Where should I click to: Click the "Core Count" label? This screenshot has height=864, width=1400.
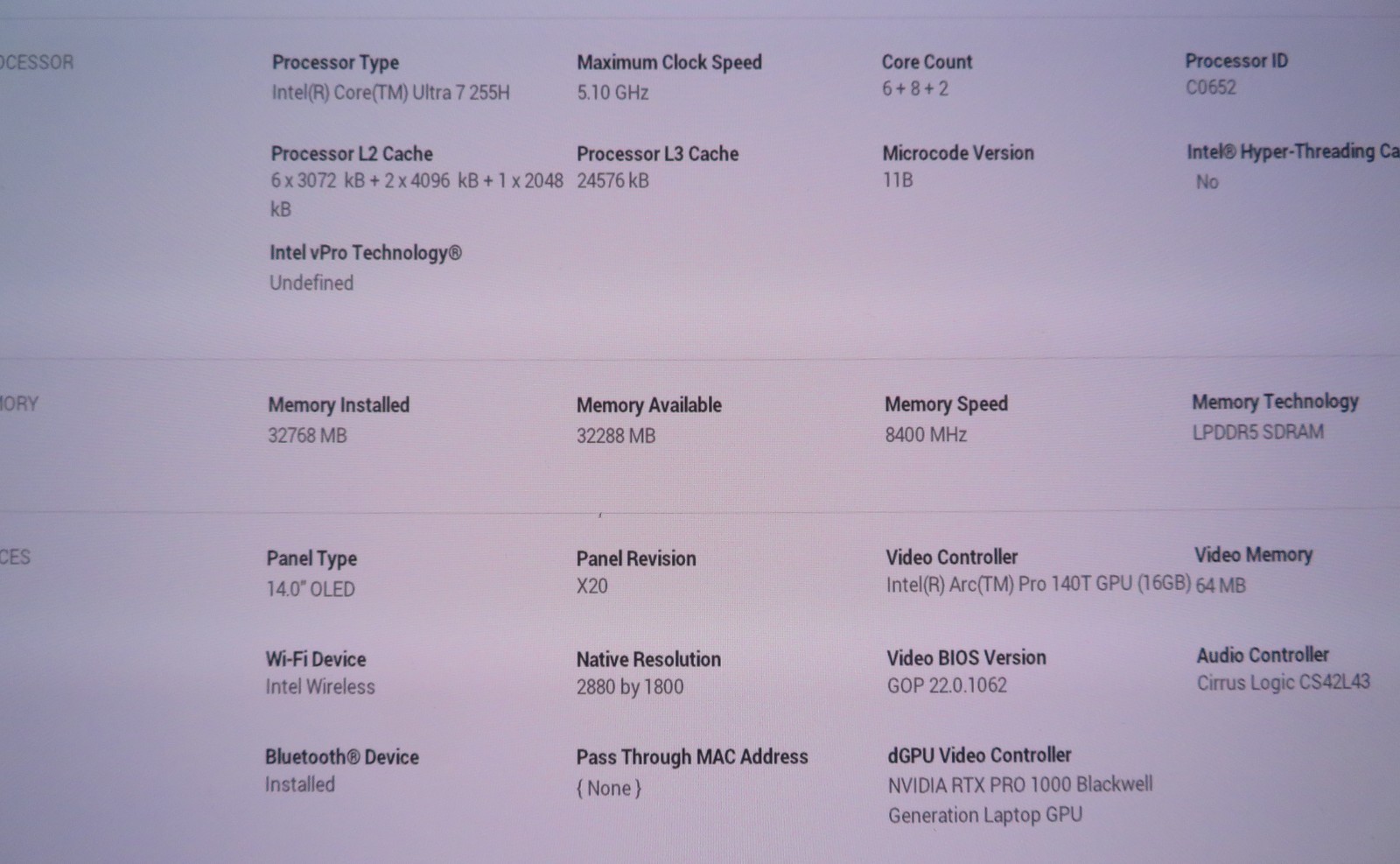[927, 61]
